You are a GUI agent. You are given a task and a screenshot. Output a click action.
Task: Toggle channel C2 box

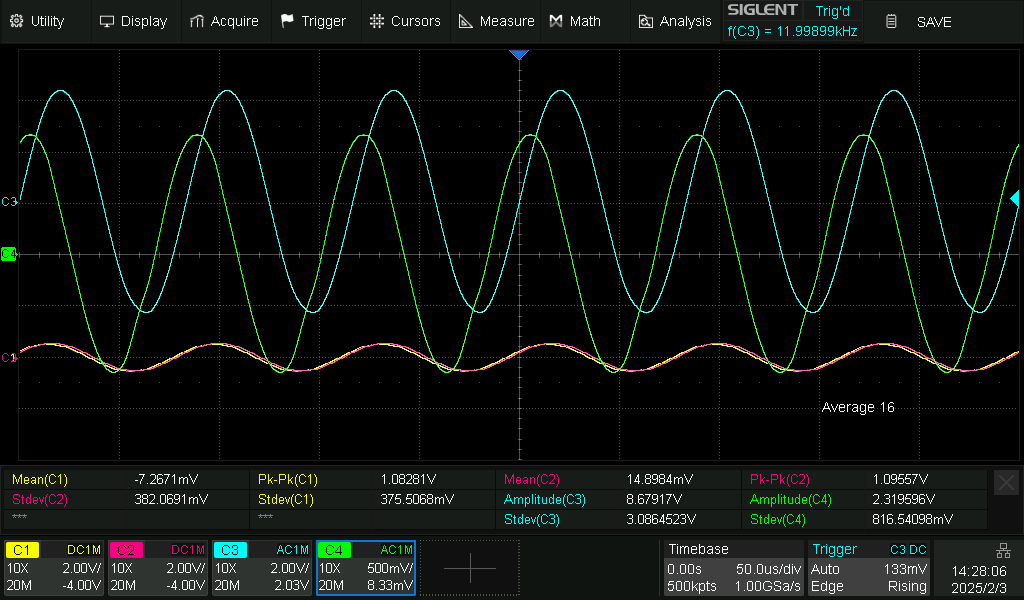coord(156,567)
